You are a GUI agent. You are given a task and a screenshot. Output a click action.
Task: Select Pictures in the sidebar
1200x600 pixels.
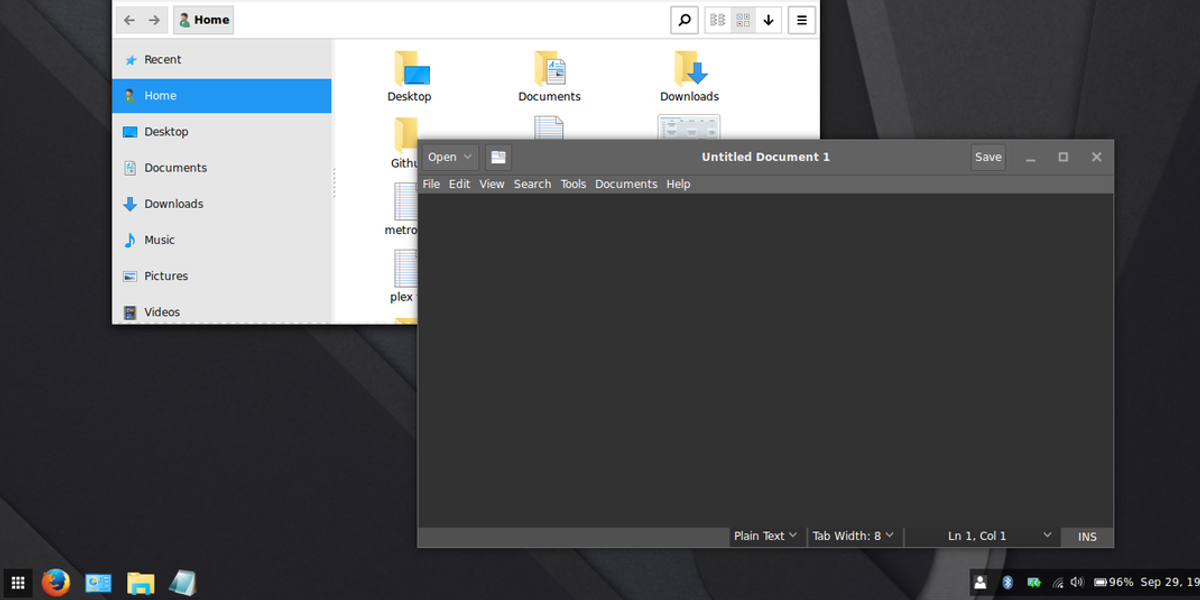[222, 276]
